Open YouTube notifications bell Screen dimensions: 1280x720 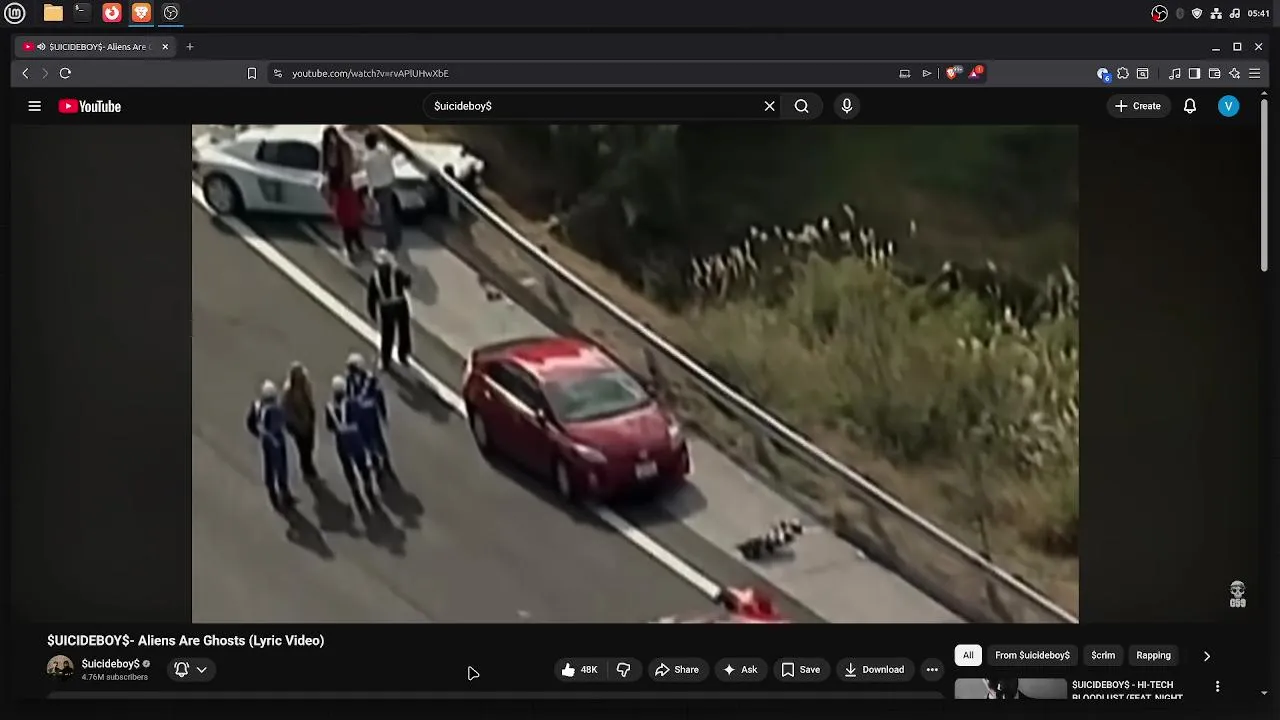point(1190,106)
